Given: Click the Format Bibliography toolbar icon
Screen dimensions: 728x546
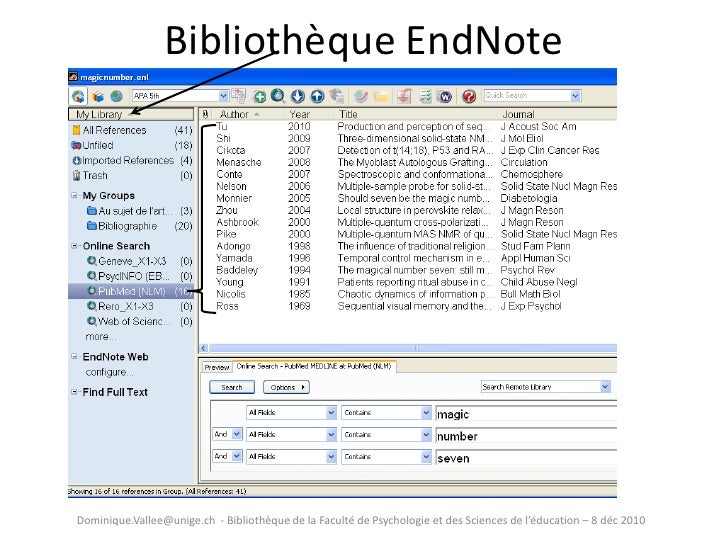Looking at the screenshot, I should (x=425, y=96).
